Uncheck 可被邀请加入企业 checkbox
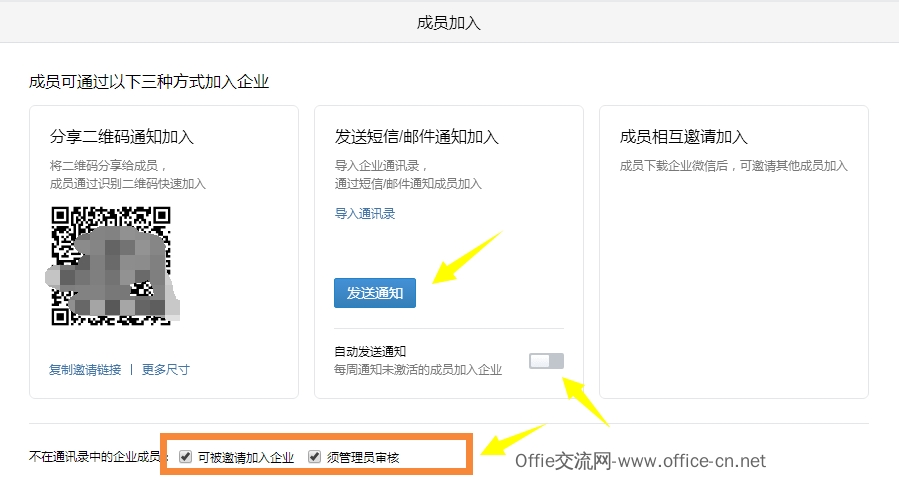The height and width of the screenshot is (481, 899). [x=185, y=456]
